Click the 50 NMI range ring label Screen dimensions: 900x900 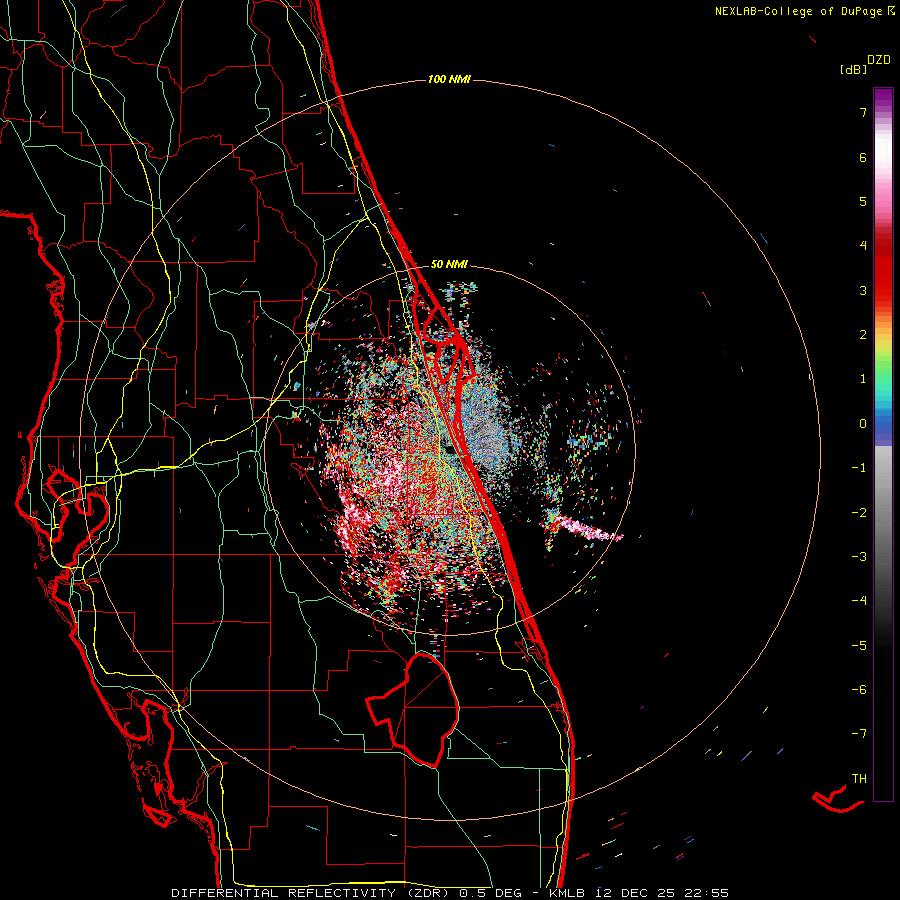(449, 264)
